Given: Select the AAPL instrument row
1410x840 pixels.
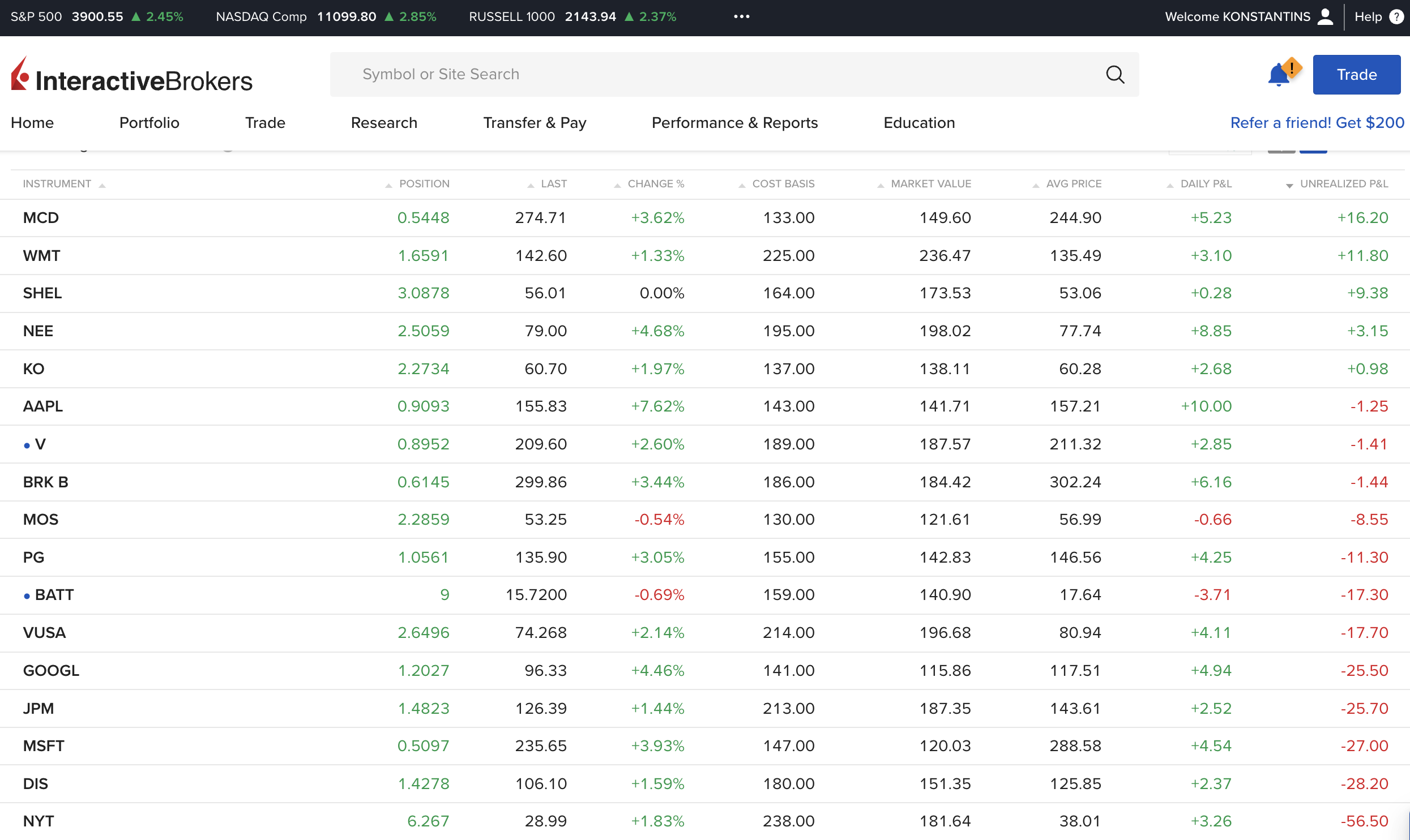Looking at the screenshot, I should point(705,406).
